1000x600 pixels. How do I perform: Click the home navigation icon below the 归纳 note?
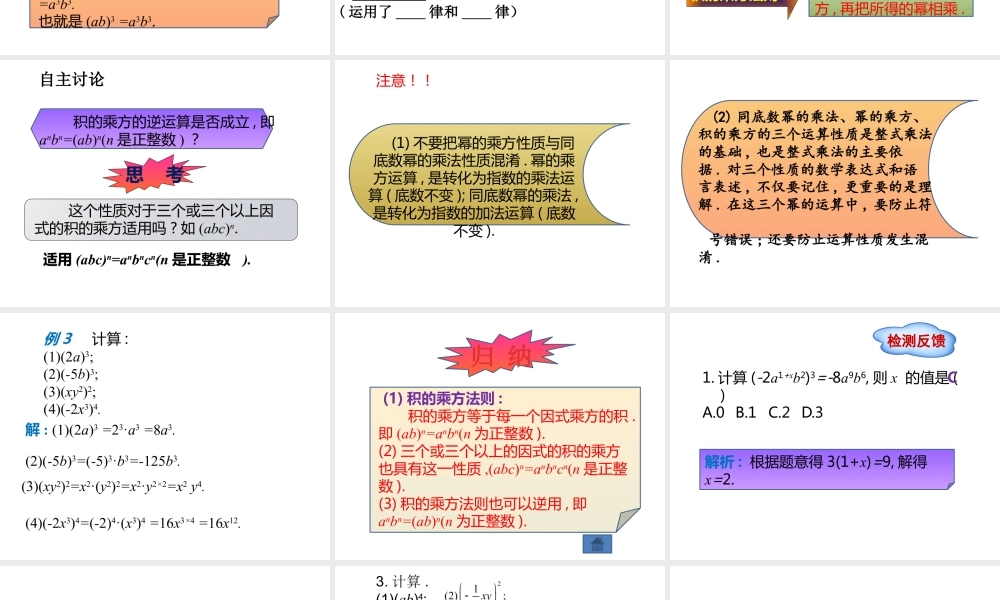point(597,543)
